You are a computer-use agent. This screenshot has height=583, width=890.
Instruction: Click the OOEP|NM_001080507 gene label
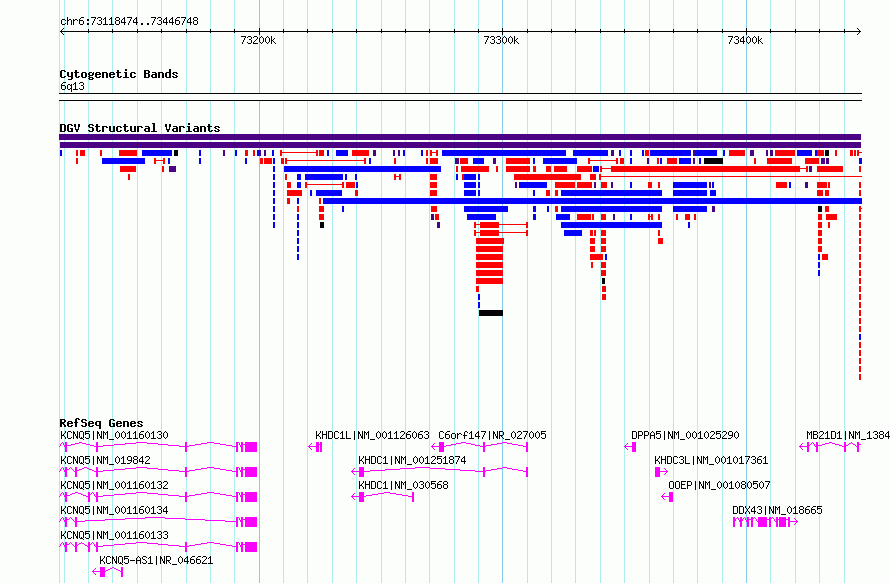pyautogui.click(x=719, y=485)
